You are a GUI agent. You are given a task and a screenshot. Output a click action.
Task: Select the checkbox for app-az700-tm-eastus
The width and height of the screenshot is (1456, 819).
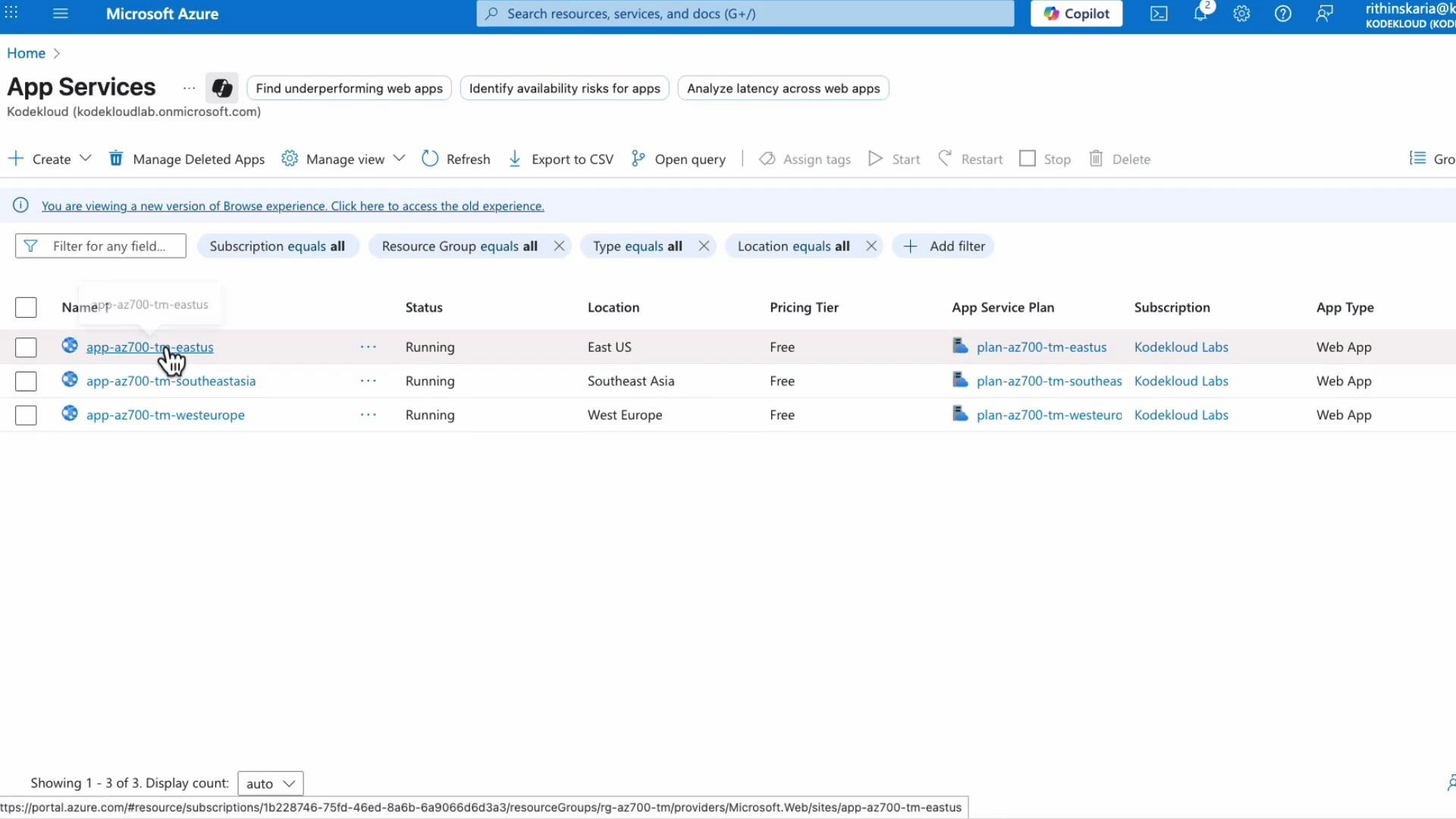(26, 347)
